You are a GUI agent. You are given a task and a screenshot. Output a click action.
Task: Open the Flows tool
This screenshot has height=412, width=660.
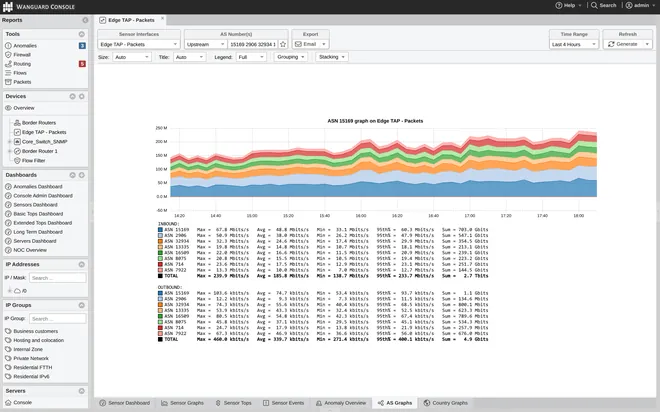20,73
